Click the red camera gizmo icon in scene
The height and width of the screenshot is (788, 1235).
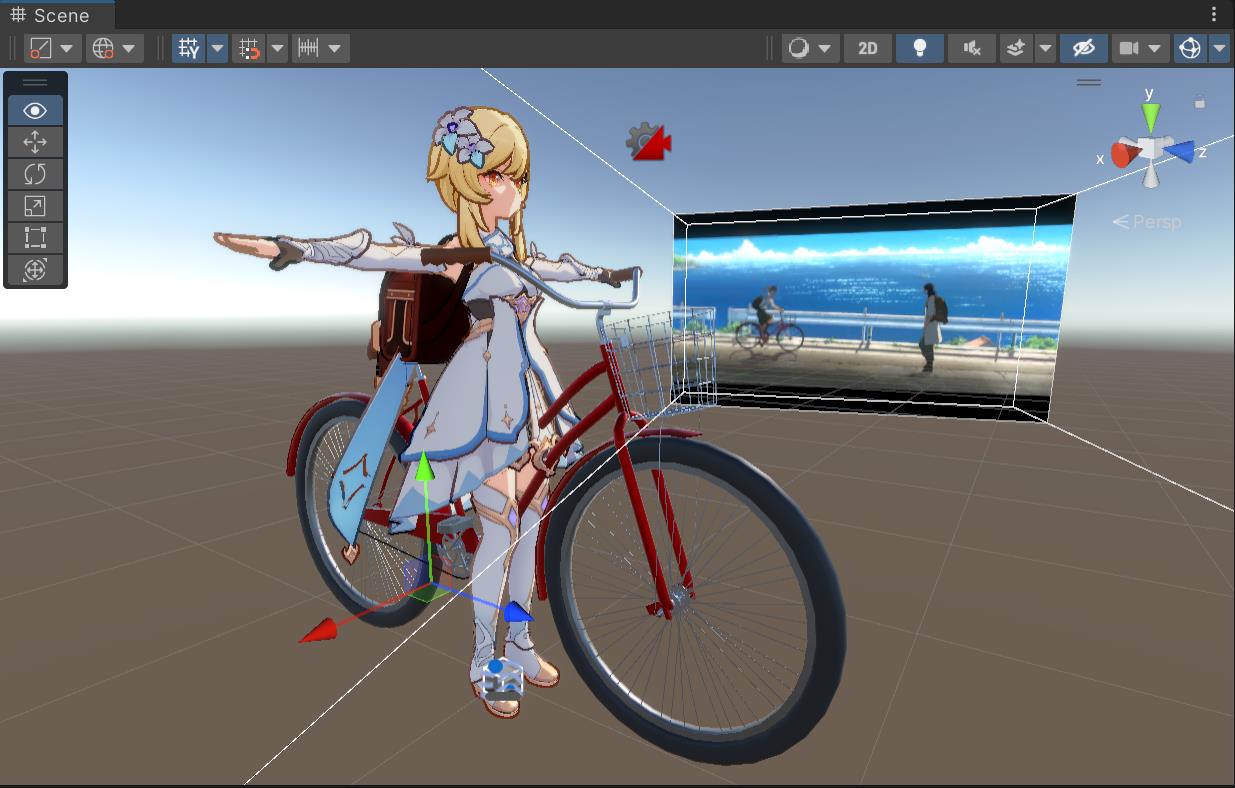(x=649, y=143)
